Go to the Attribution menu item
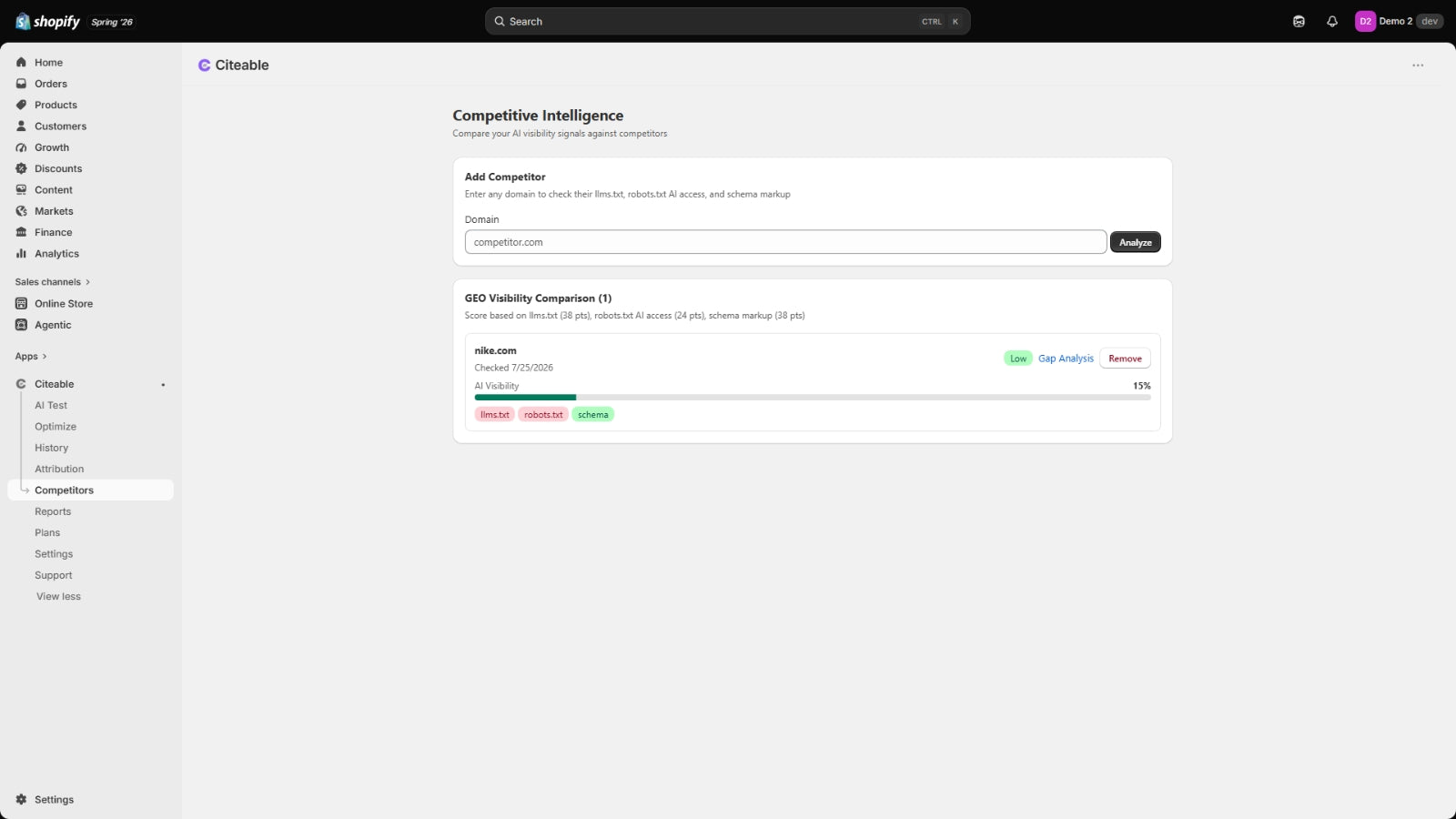The height and width of the screenshot is (819, 1456). coord(59,470)
